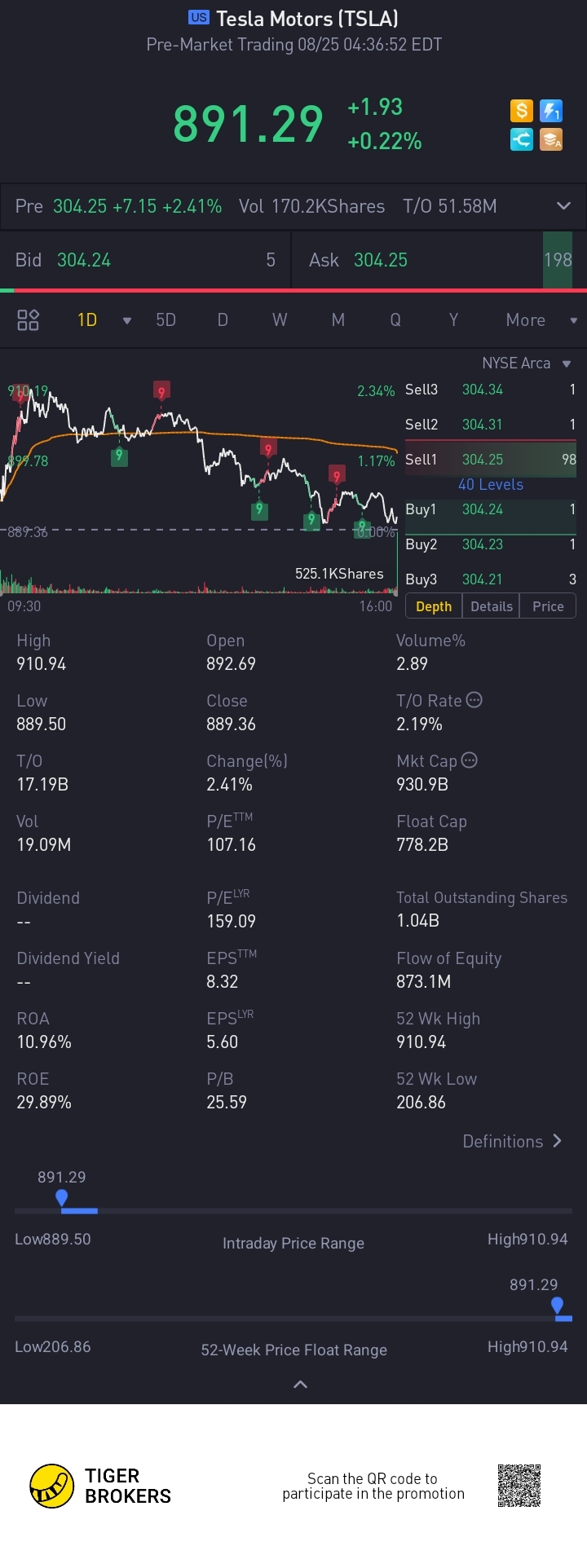
Task: Collapse details with bottom up chevron
Action: click(x=300, y=1384)
